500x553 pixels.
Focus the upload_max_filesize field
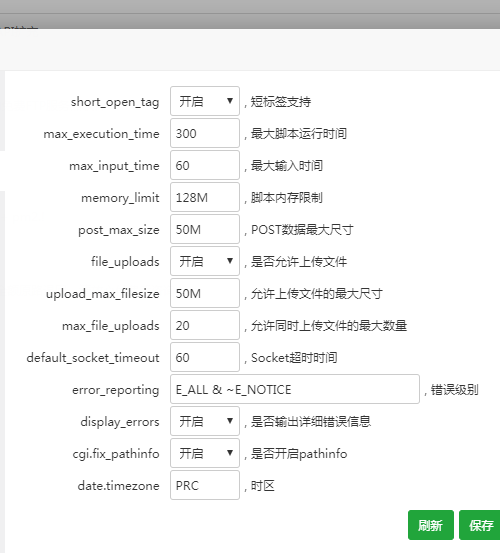coord(205,293)
